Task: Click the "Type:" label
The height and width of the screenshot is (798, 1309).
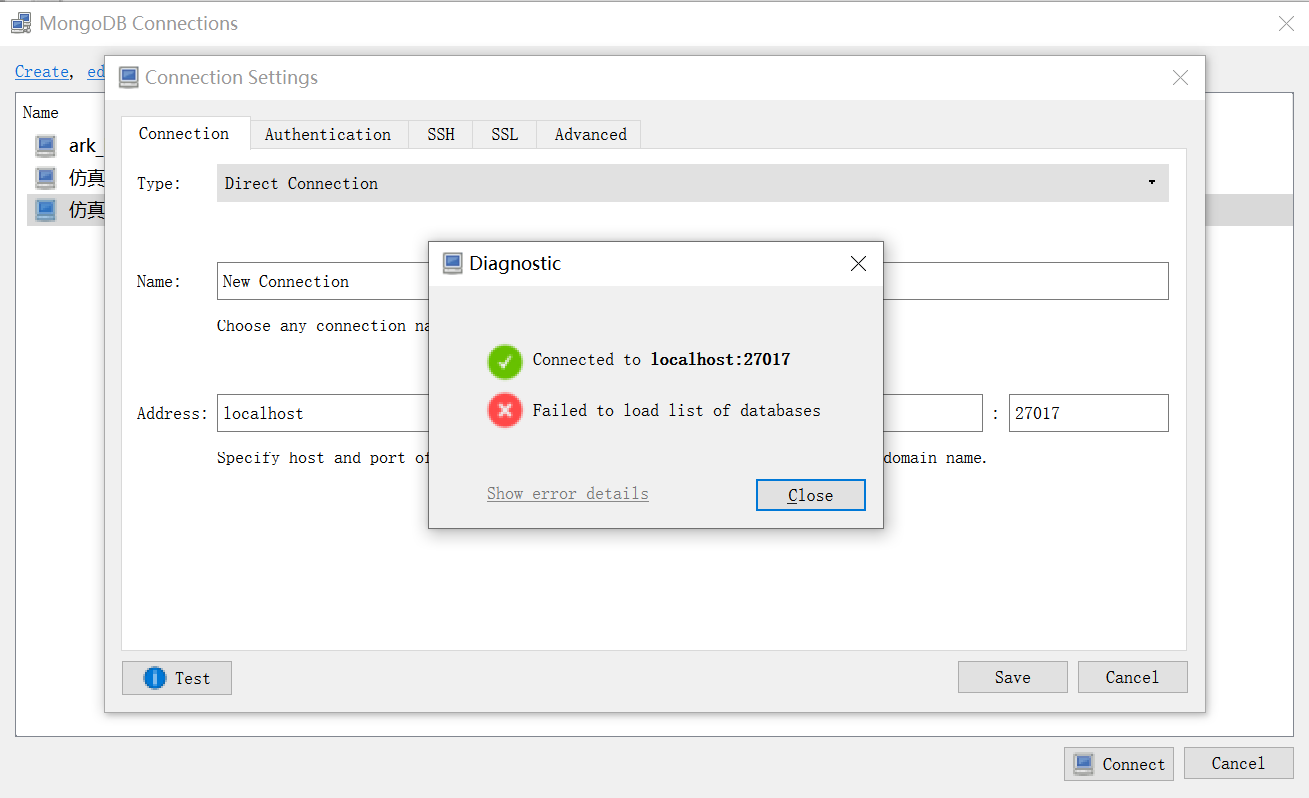Action: coord(159,183)
